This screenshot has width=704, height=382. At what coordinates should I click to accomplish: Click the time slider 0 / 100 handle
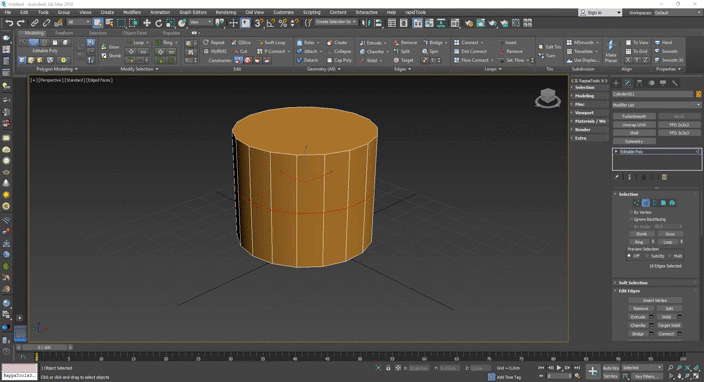click(44, 347)
